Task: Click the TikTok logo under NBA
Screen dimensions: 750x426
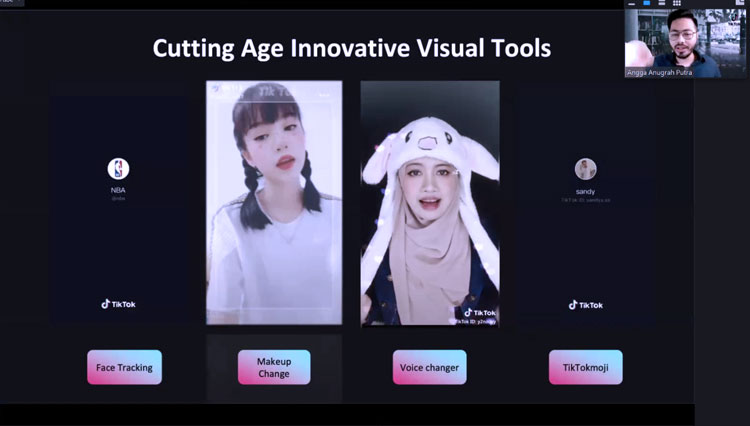Action: (118, 304)
